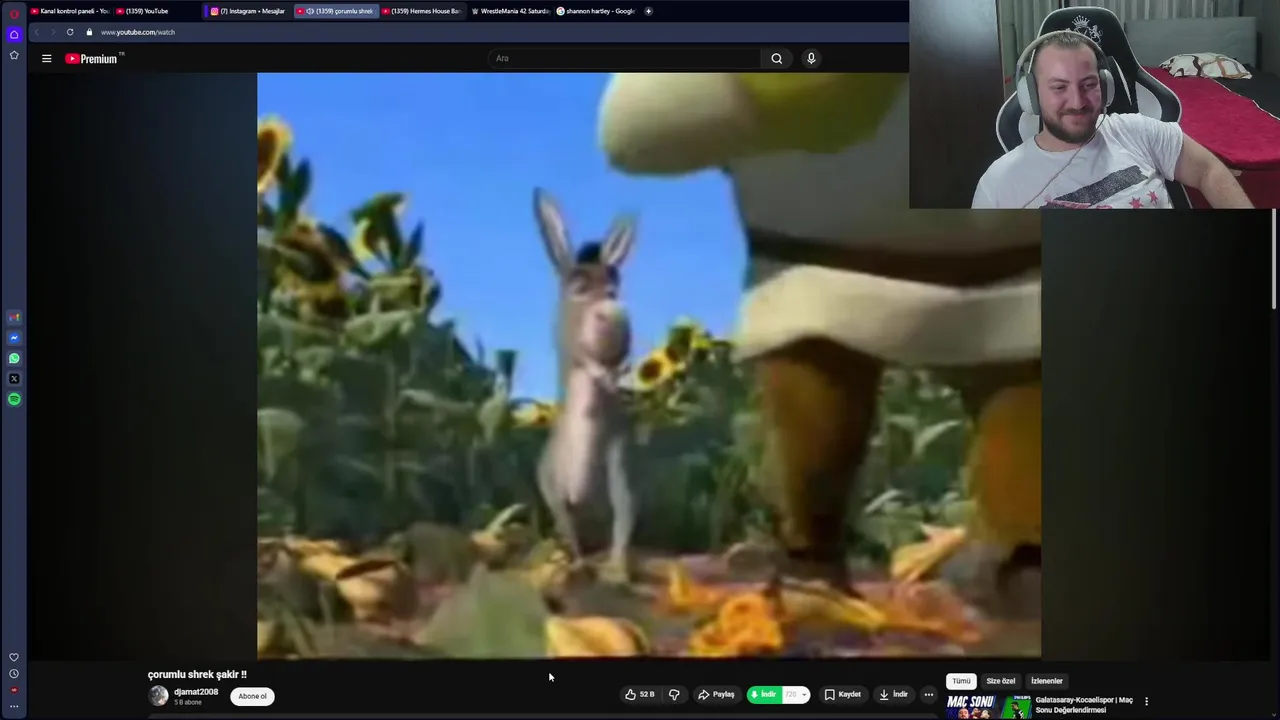The width and height of the screenshot is (1280, 720).
Task: Open Messenger in the sidebar
Action: pos(14,338)
